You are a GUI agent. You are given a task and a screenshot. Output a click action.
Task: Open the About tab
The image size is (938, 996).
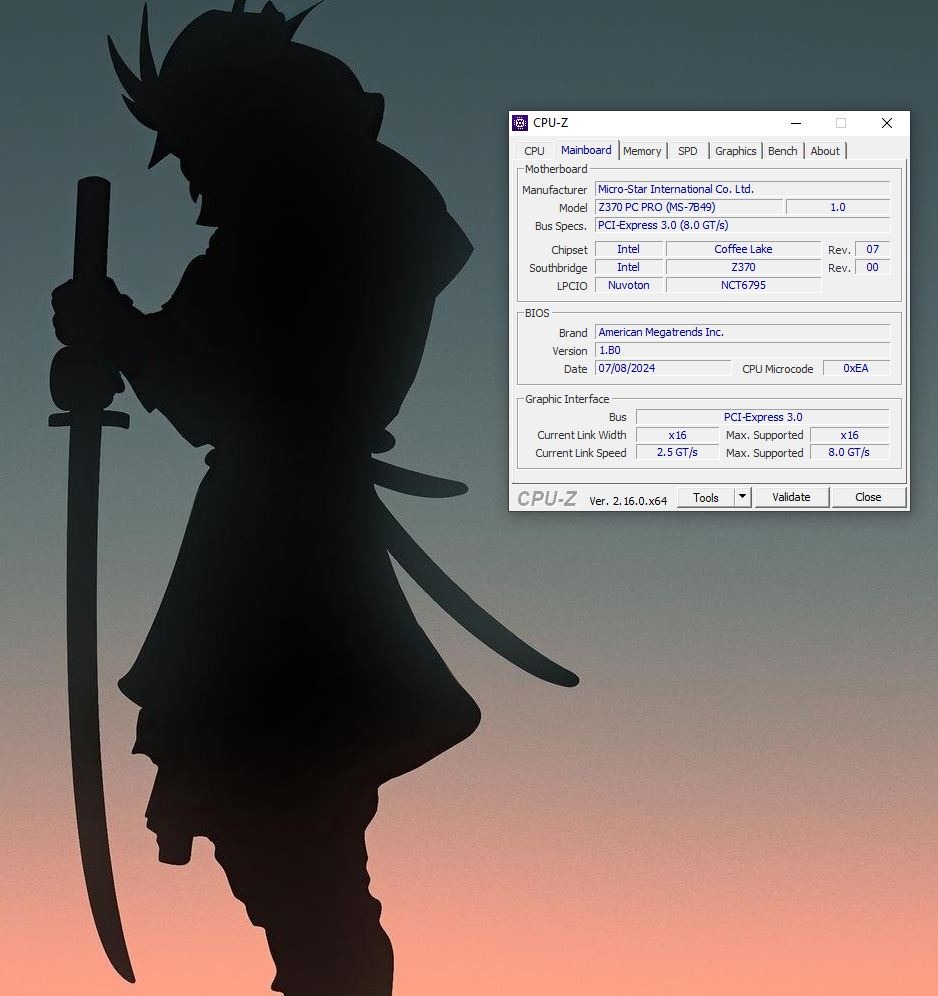pyautogui.click(x=825, y=151)
